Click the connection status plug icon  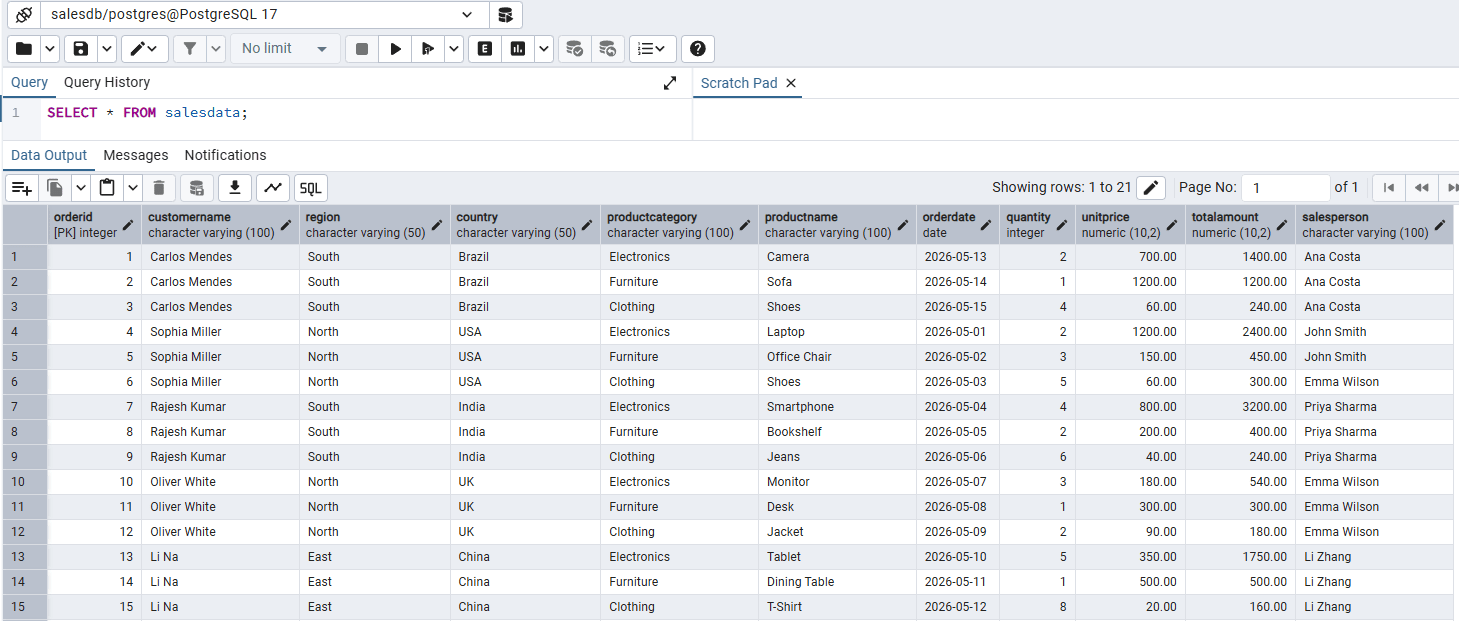coord(23,15)
